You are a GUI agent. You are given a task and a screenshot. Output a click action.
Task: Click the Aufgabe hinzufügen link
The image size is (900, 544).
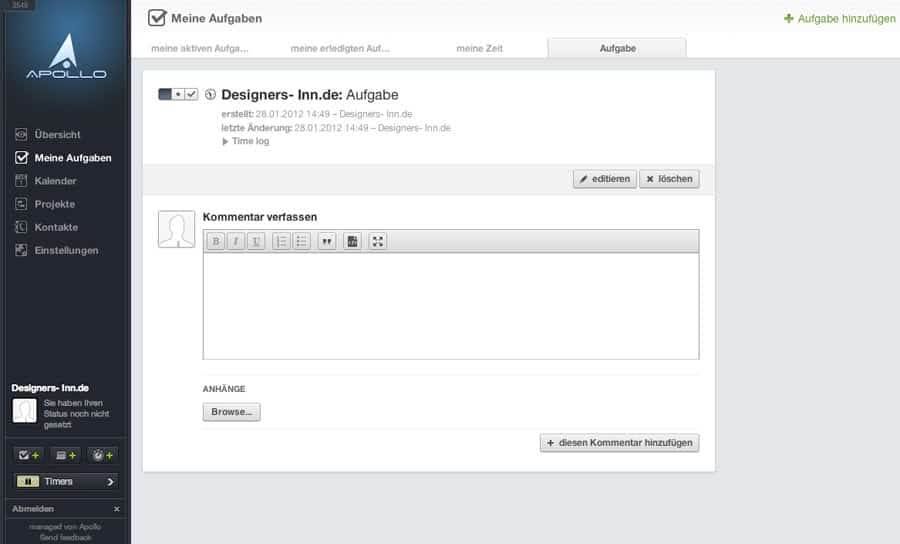pos(840,19)
